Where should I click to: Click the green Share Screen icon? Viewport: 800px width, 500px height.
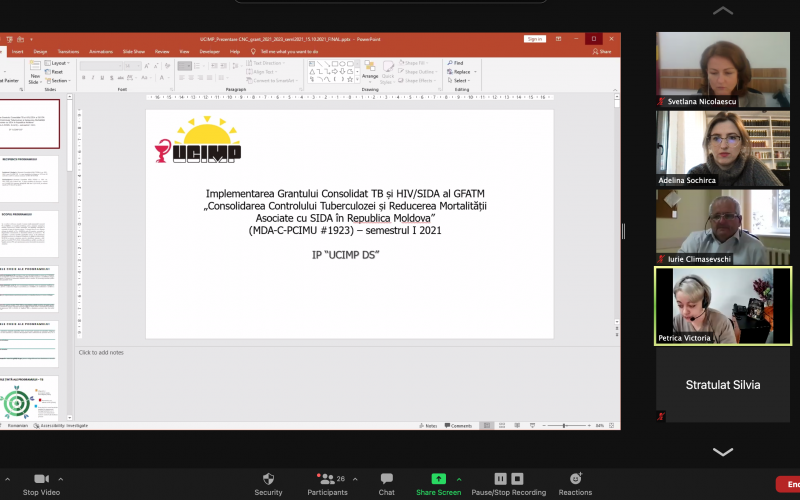(438, 479)
